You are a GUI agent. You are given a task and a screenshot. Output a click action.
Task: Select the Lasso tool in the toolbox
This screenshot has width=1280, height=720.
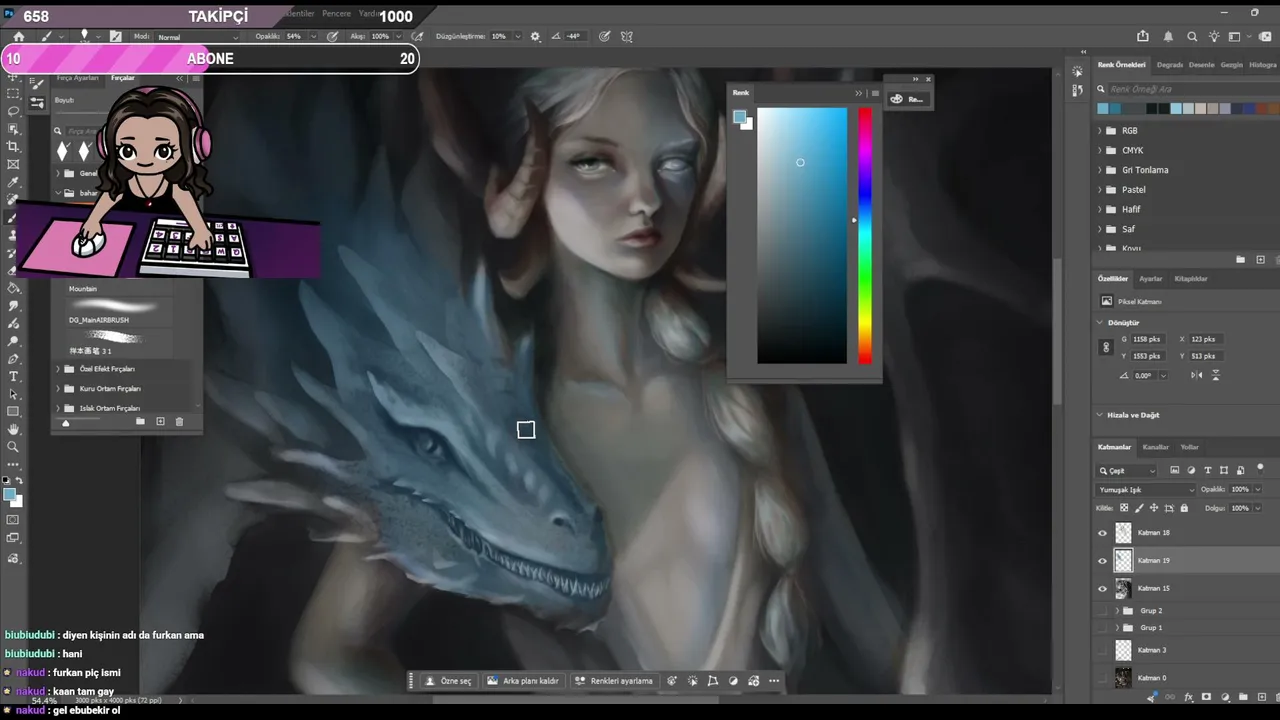pyautogui.click(x=13, y=111)
